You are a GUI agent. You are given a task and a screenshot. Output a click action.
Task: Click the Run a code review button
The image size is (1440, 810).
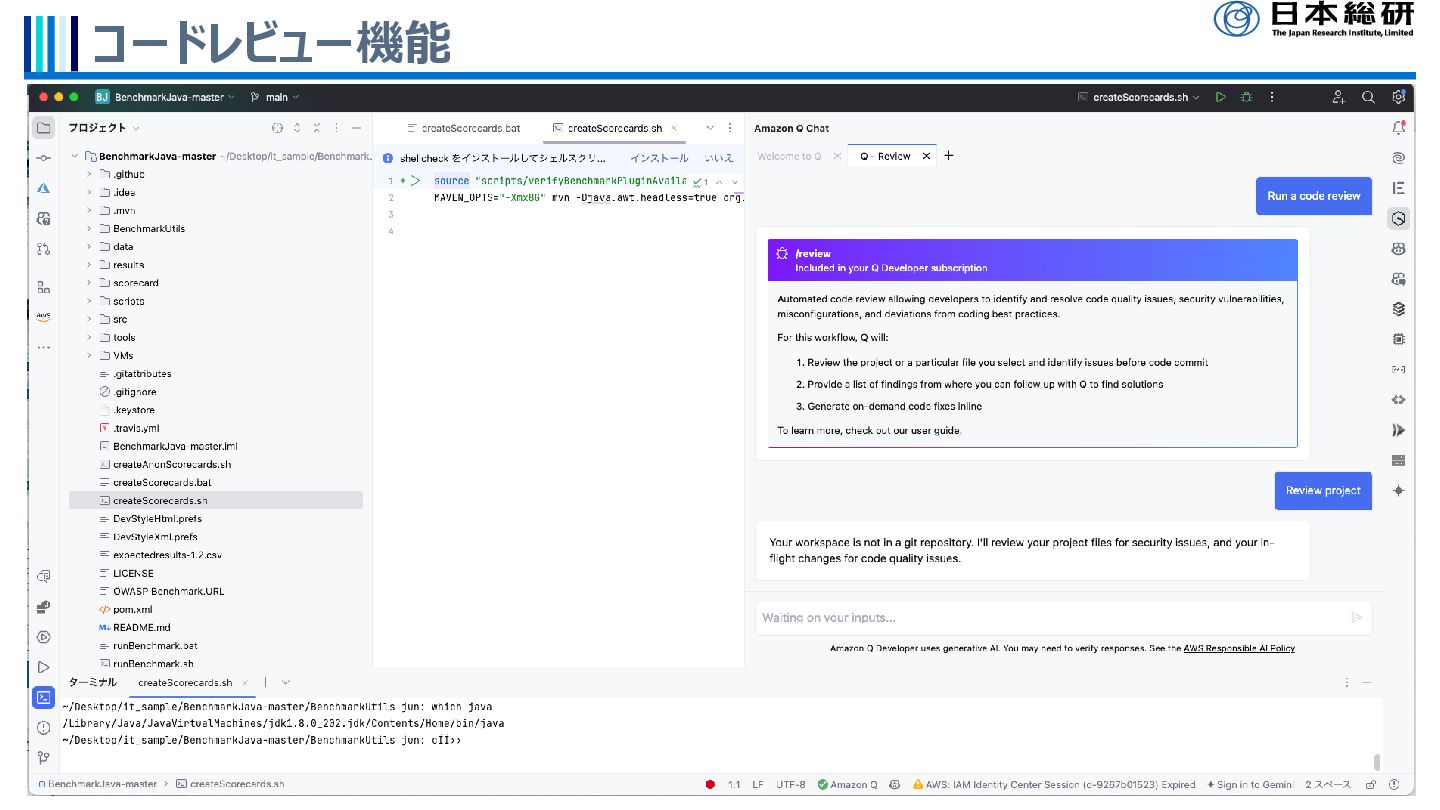(1314, 196)
